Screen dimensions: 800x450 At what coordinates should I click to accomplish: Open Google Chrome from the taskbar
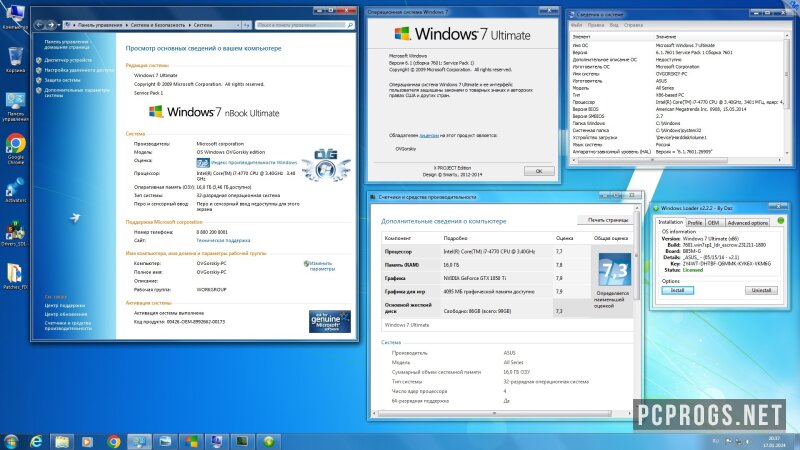coord(113,441)
